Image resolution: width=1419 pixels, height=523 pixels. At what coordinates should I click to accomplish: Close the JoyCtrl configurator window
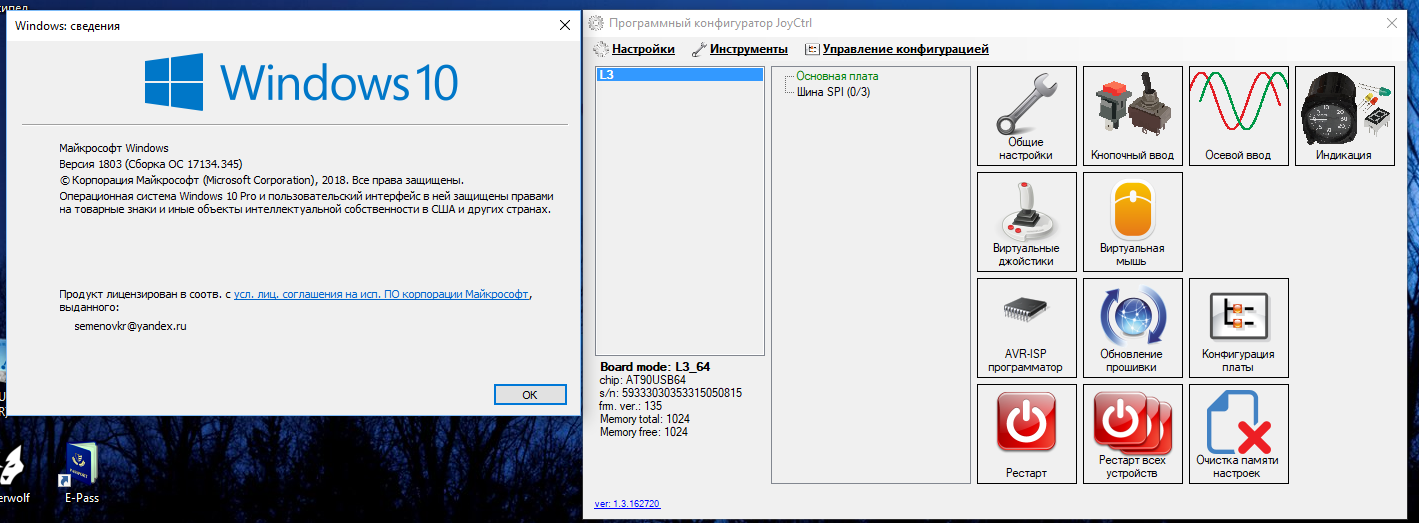[x=1390, y=22]
